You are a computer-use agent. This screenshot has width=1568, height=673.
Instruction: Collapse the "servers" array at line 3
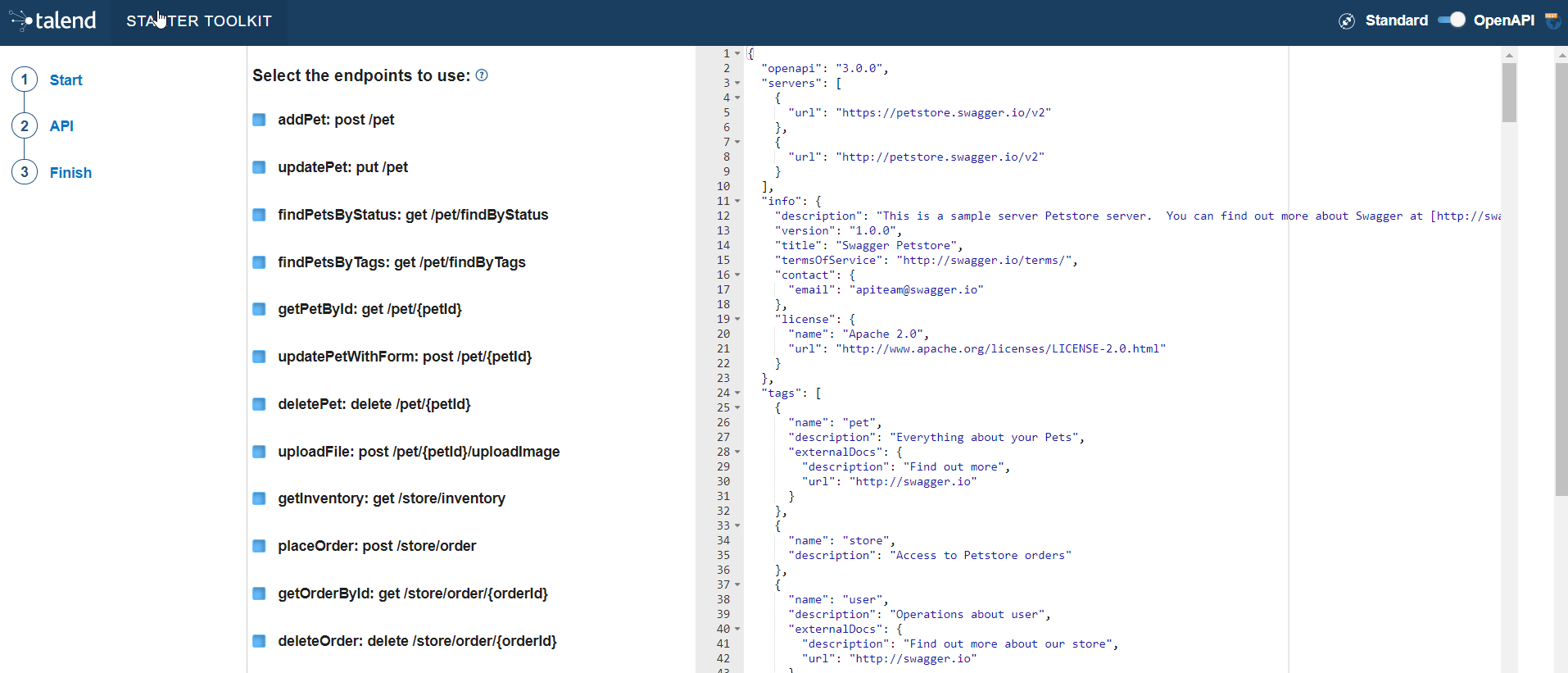pyautogui.click(x=737, y=84)
